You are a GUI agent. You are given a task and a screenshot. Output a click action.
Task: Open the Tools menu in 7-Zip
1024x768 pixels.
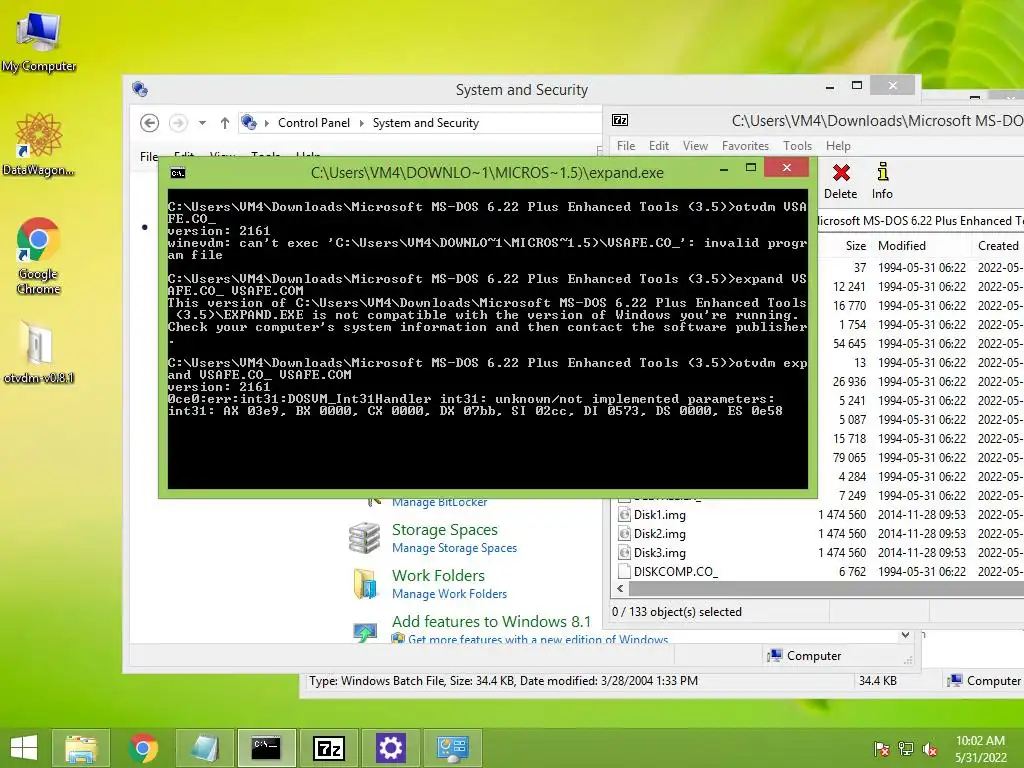pyautogui.click(x=797, y=146)
